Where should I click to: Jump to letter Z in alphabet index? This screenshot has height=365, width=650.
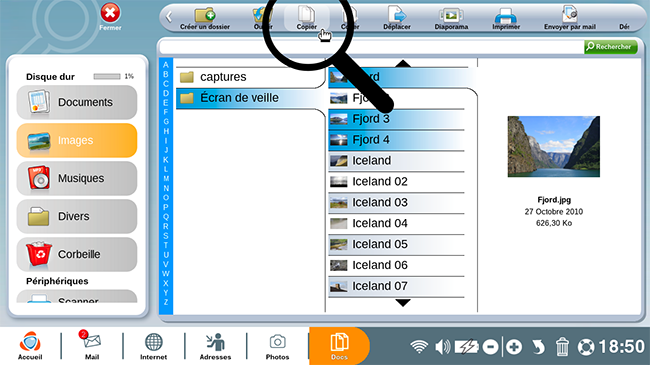click(x=166, y=302)
